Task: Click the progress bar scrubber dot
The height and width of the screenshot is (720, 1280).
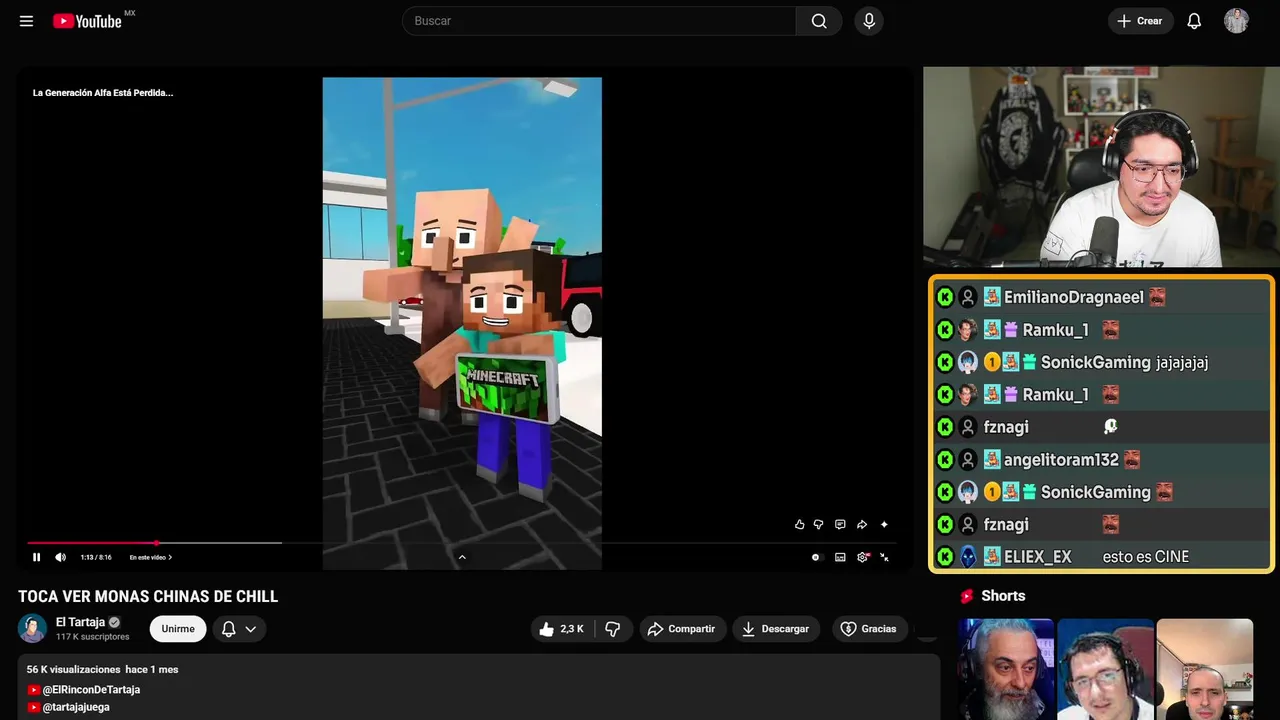Action: click(157, 543)
